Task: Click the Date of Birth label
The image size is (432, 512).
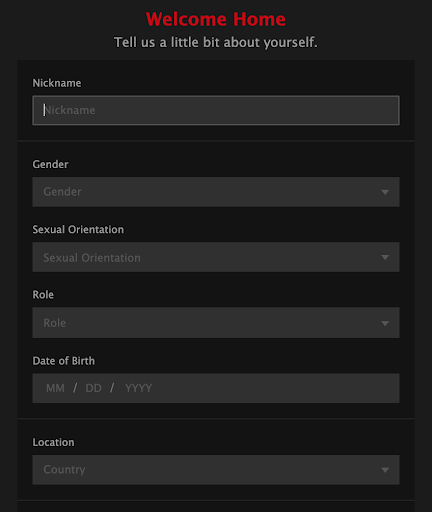Action: tap(64, 361)
